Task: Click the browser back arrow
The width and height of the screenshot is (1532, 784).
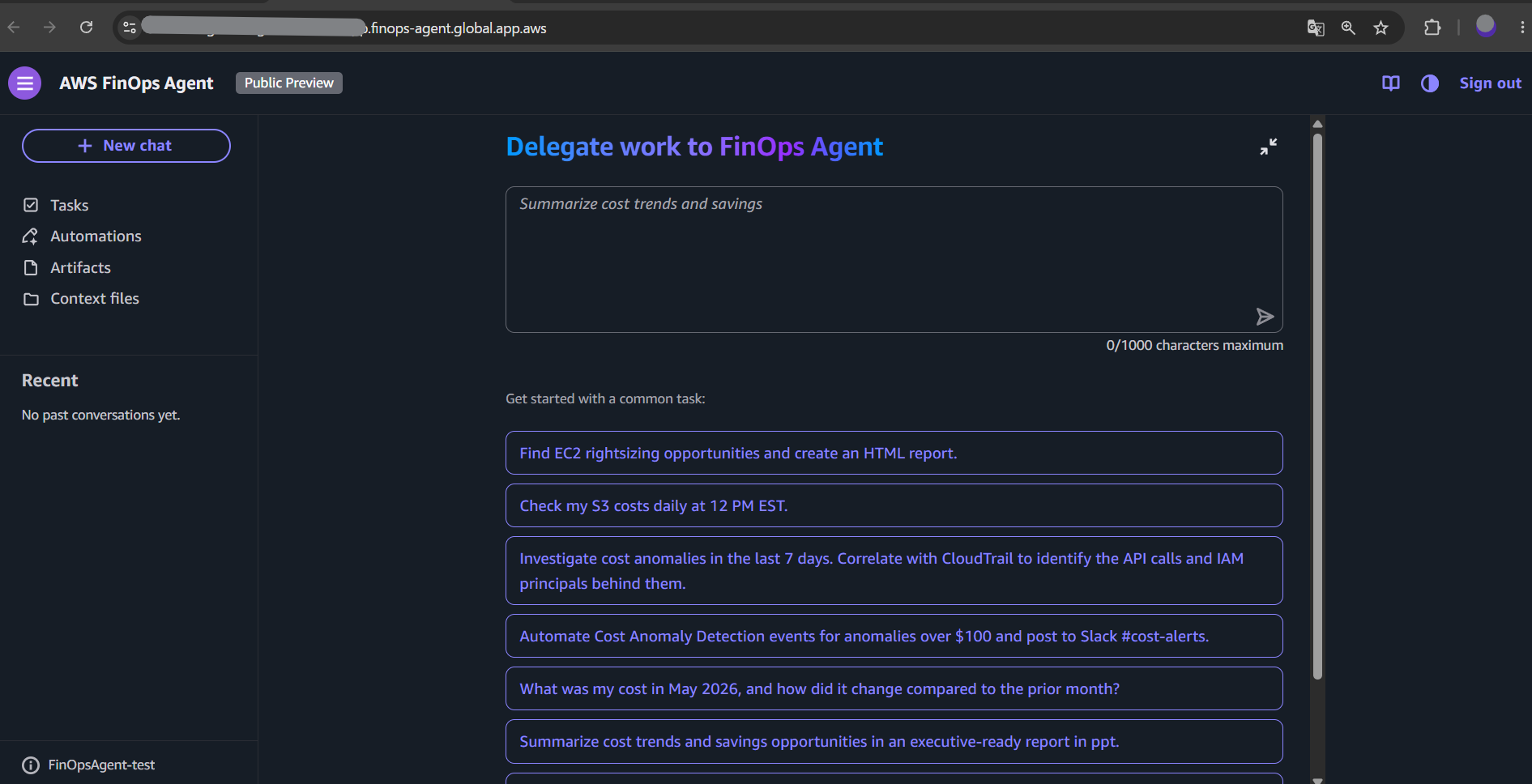Action: (14, 28)
